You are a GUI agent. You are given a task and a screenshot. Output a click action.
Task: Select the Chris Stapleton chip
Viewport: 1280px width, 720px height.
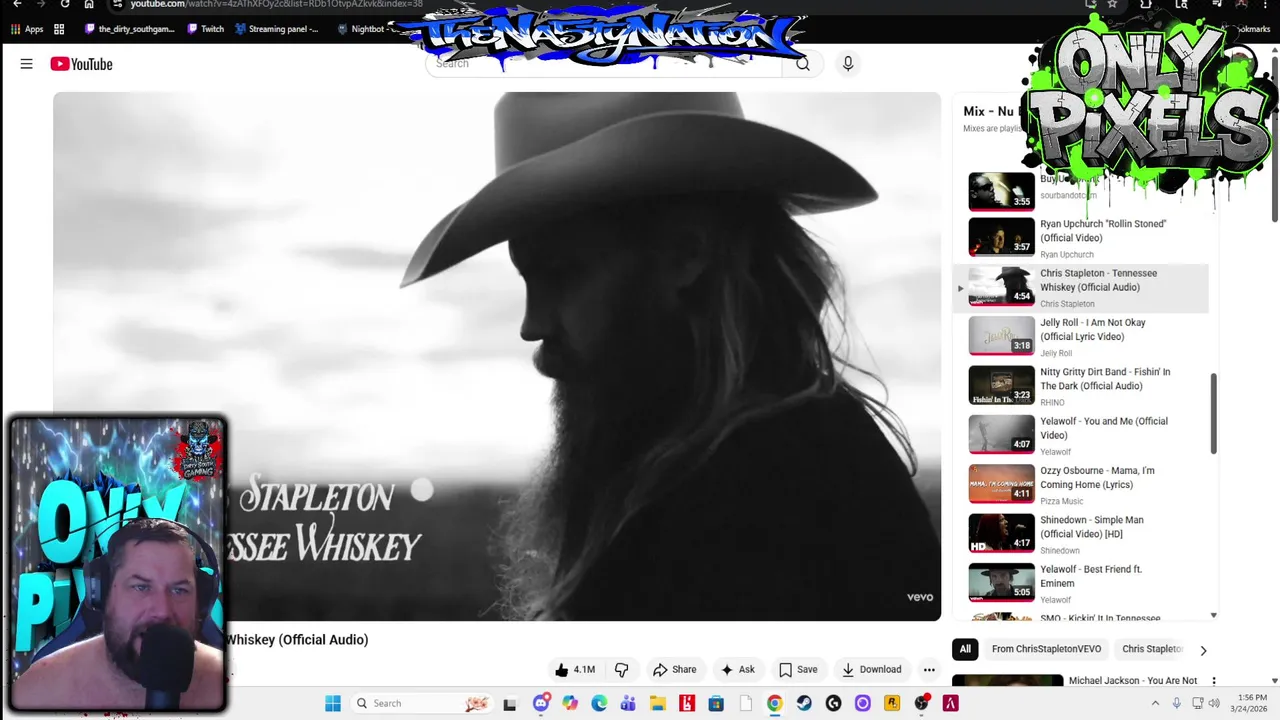click(1151, 649)
